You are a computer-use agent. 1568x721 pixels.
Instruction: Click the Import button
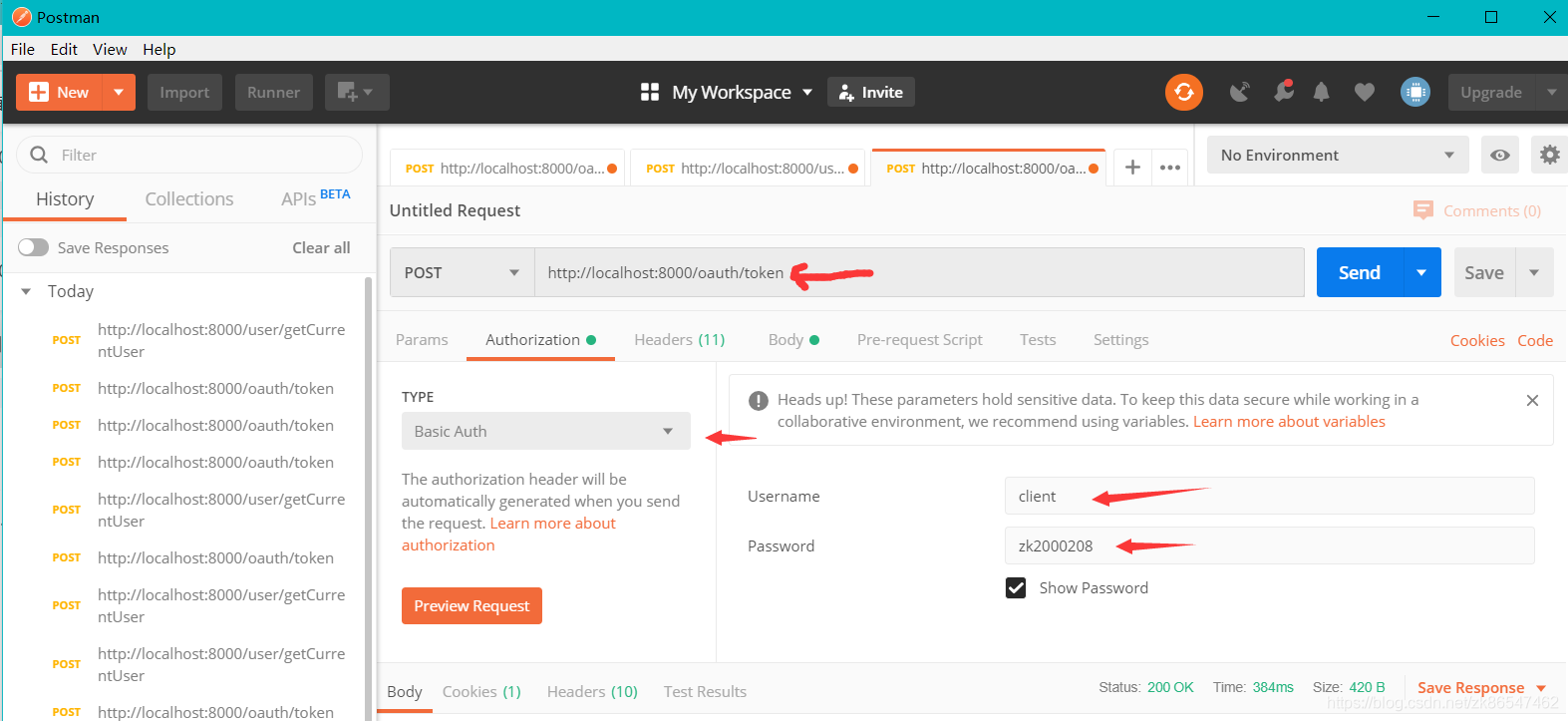184,92
